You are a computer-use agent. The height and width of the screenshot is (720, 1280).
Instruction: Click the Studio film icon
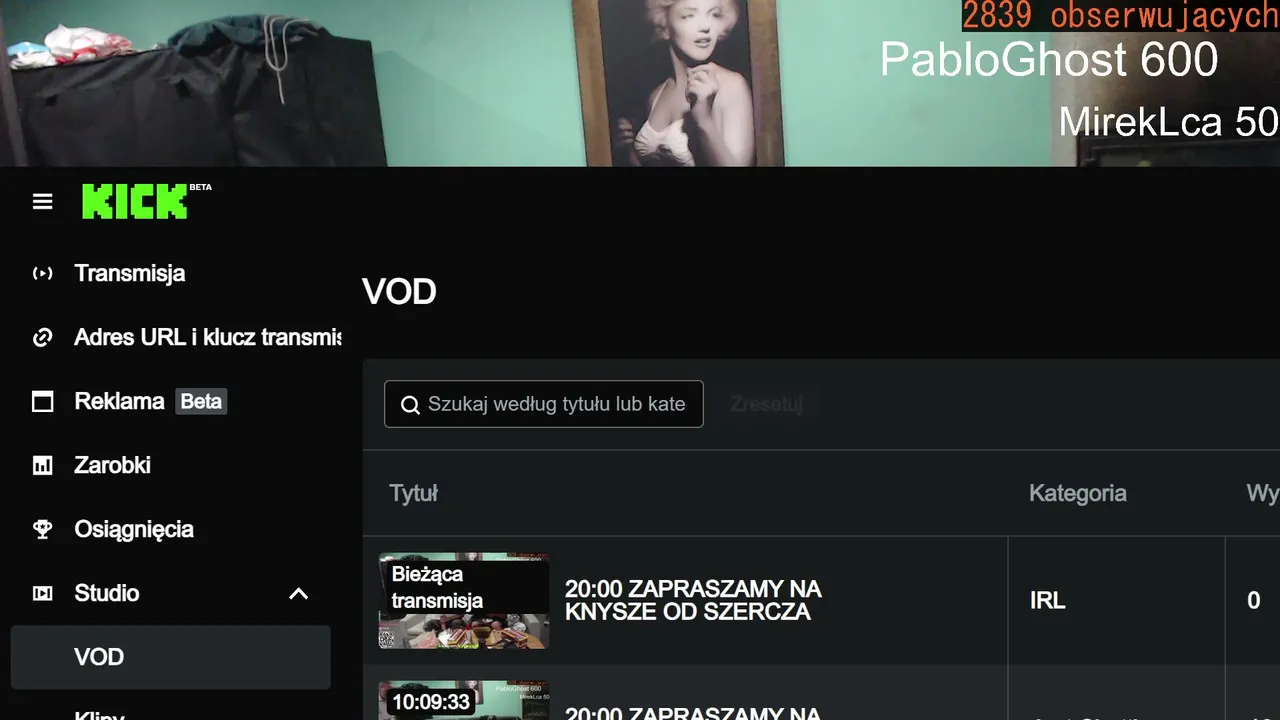42,593
